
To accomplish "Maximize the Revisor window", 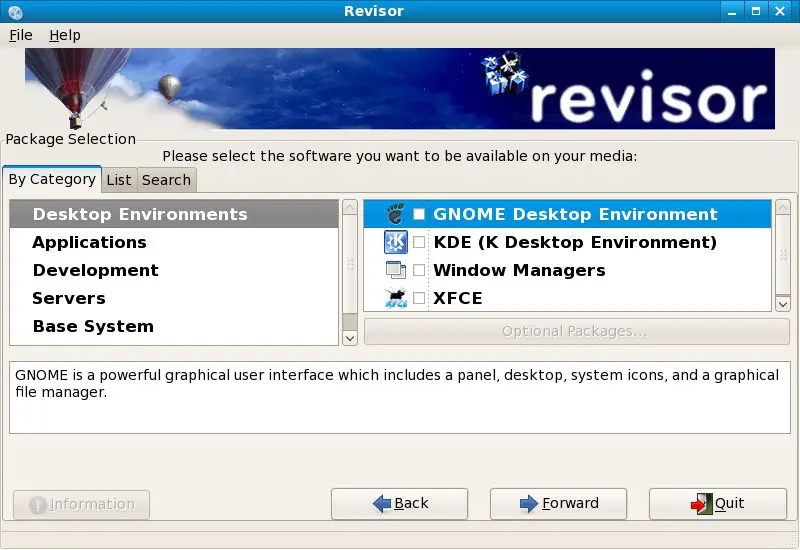I will 756,11.
